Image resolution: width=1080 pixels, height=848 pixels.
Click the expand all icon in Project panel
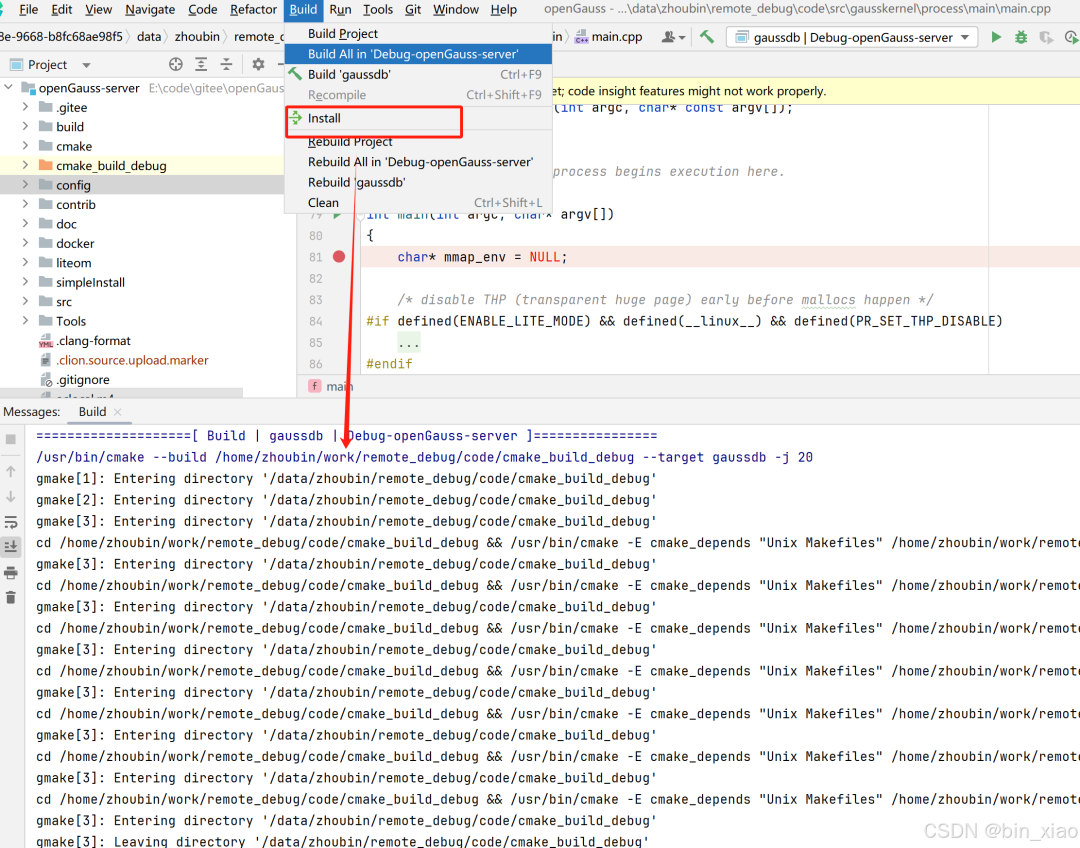[x=201, y=64]
